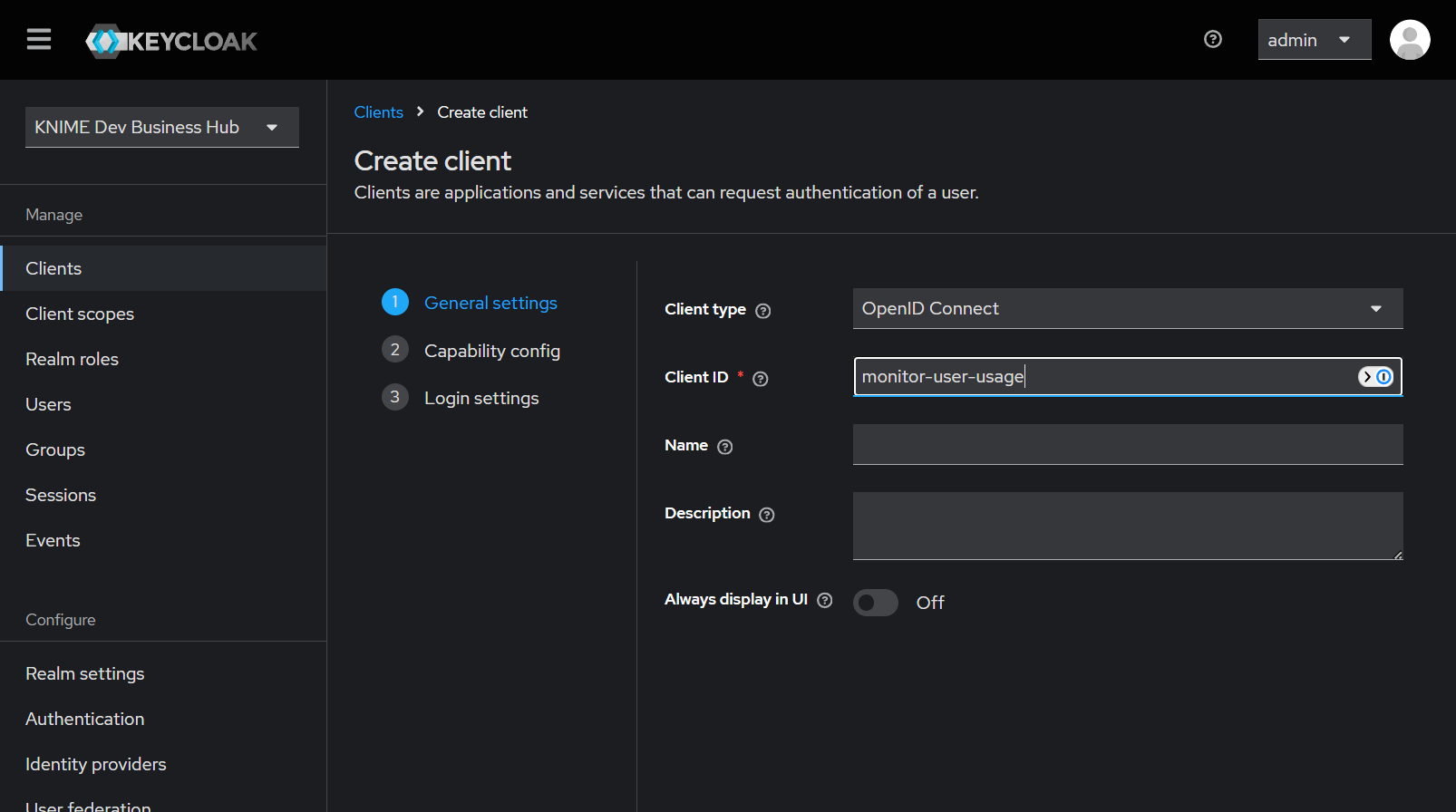Viewport: 1456px width, 812px height.
Task: Toggle the Always display in UI switch
Action: 875,603
